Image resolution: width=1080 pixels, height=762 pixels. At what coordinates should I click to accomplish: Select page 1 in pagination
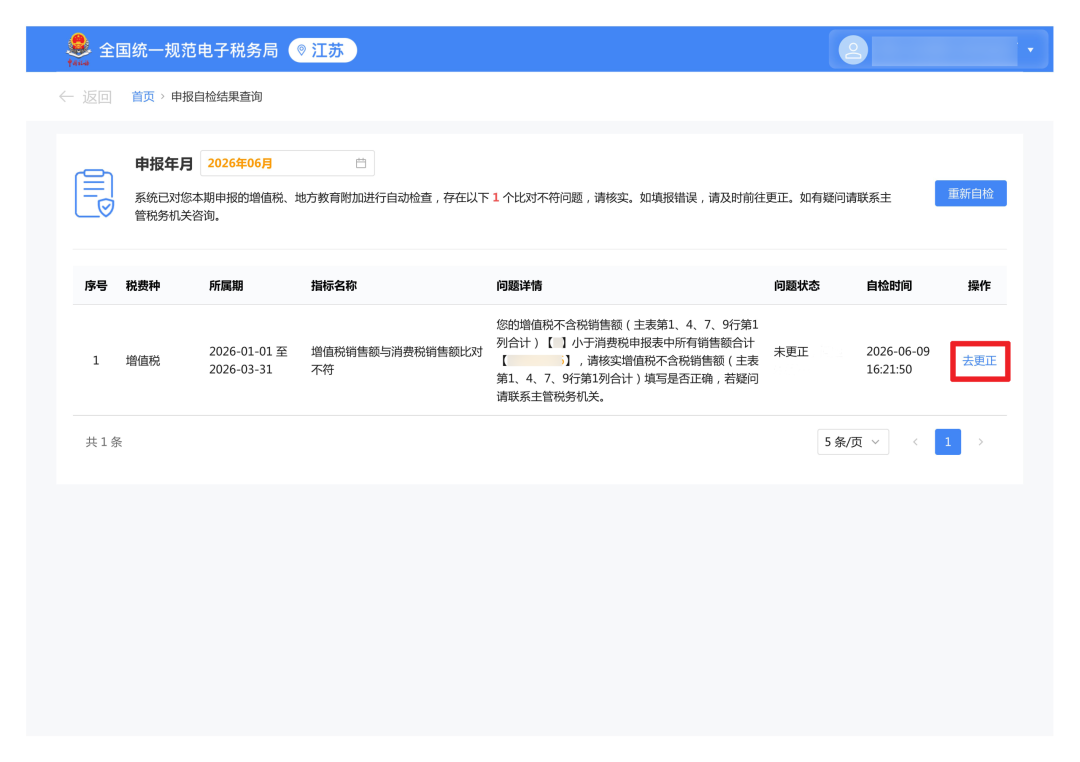click(x=948, y=442)
